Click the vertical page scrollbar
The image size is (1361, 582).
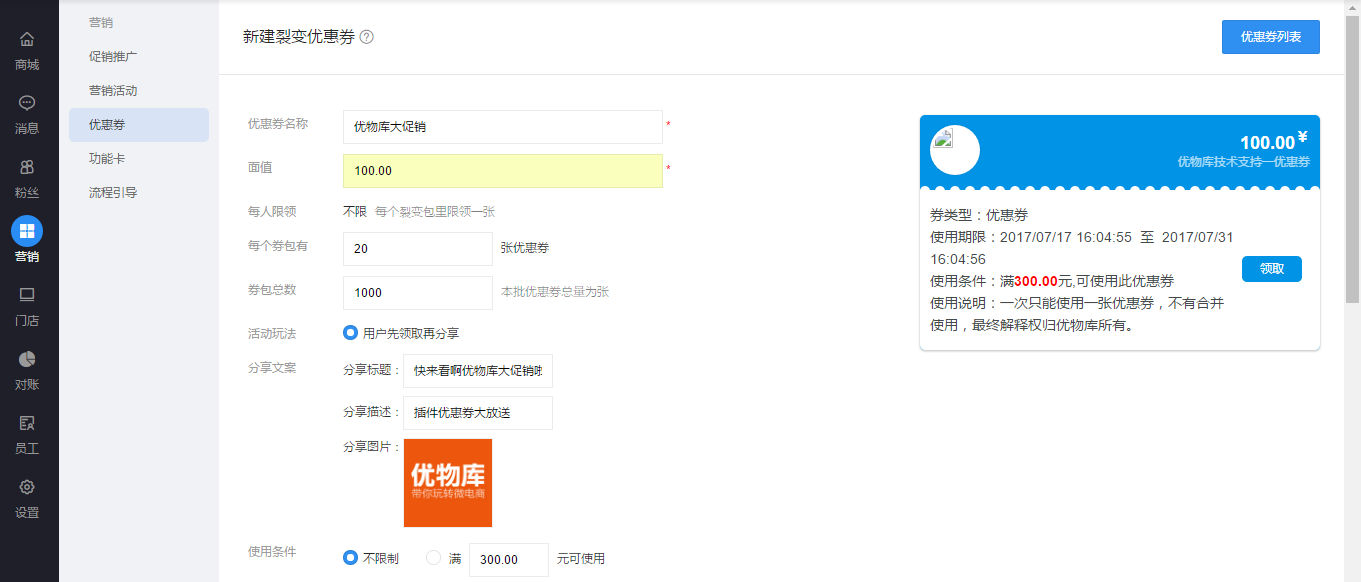point(1352,160)
